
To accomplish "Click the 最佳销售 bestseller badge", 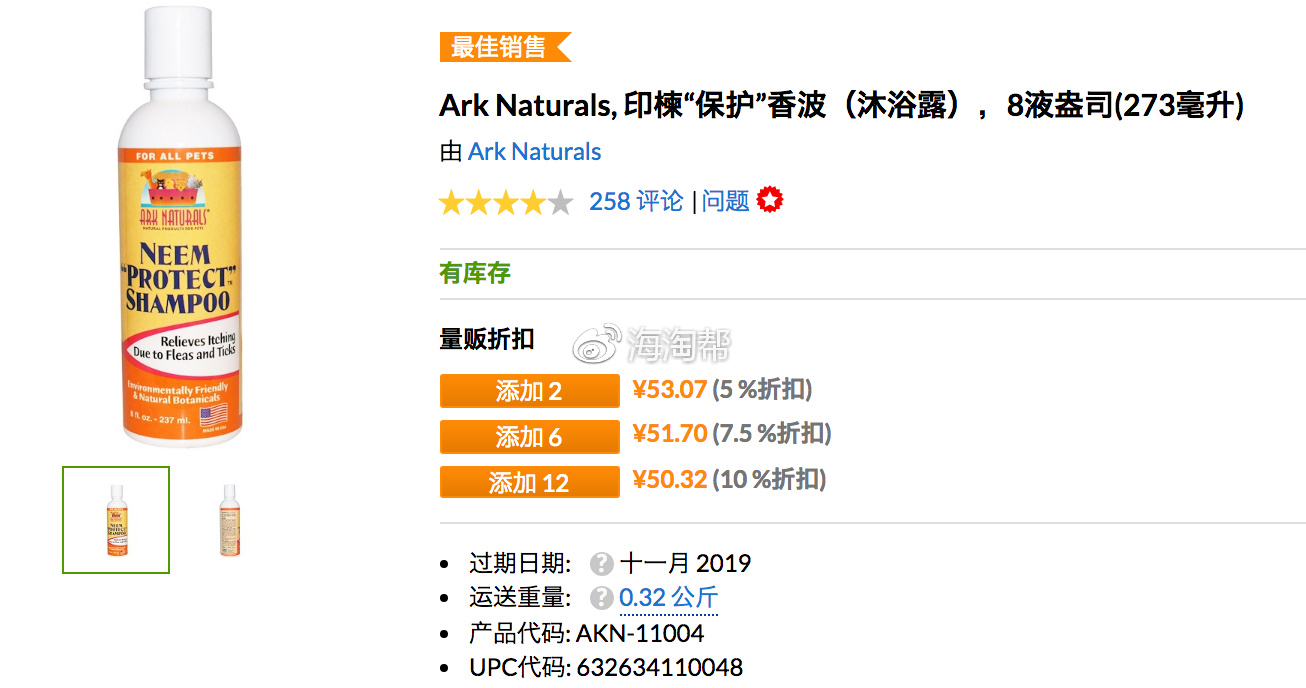I will tap(505, 47).
